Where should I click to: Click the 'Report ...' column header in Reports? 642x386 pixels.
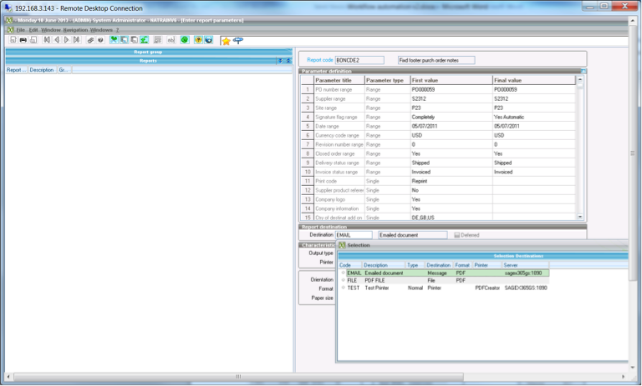[x=16, y=70]
